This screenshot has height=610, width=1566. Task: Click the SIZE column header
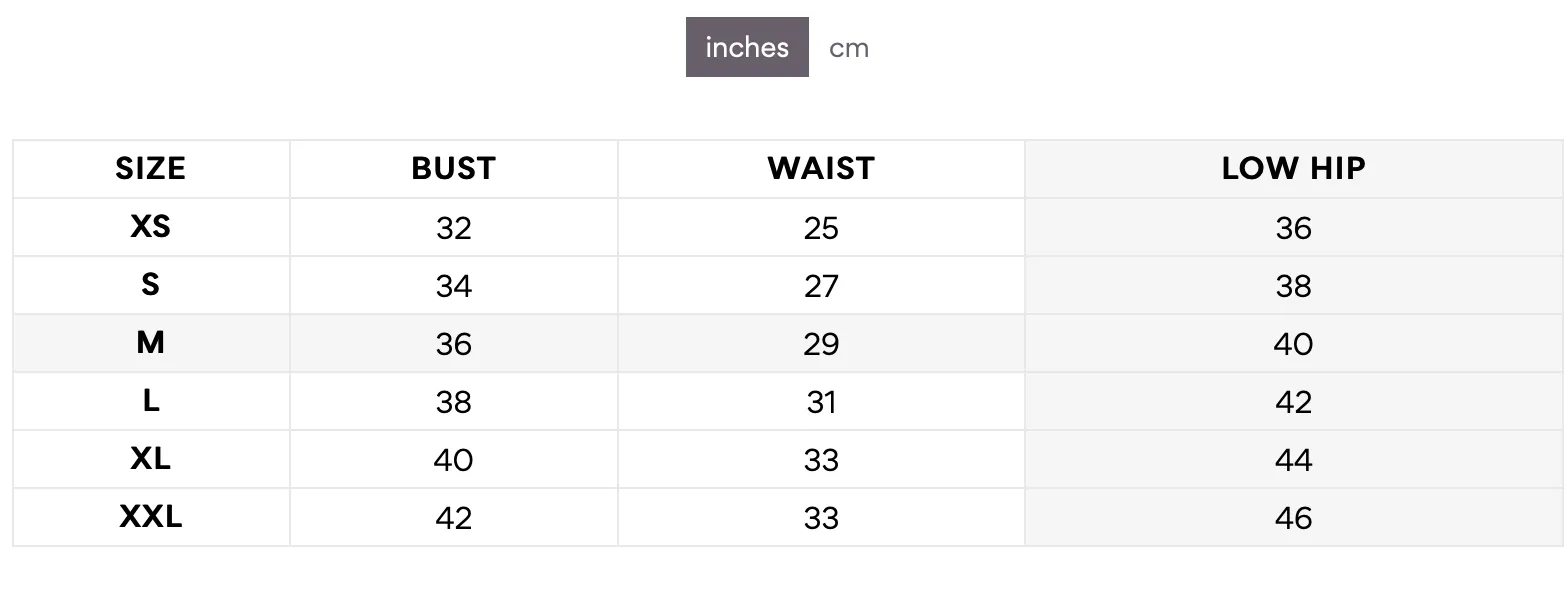pos(151,168)
